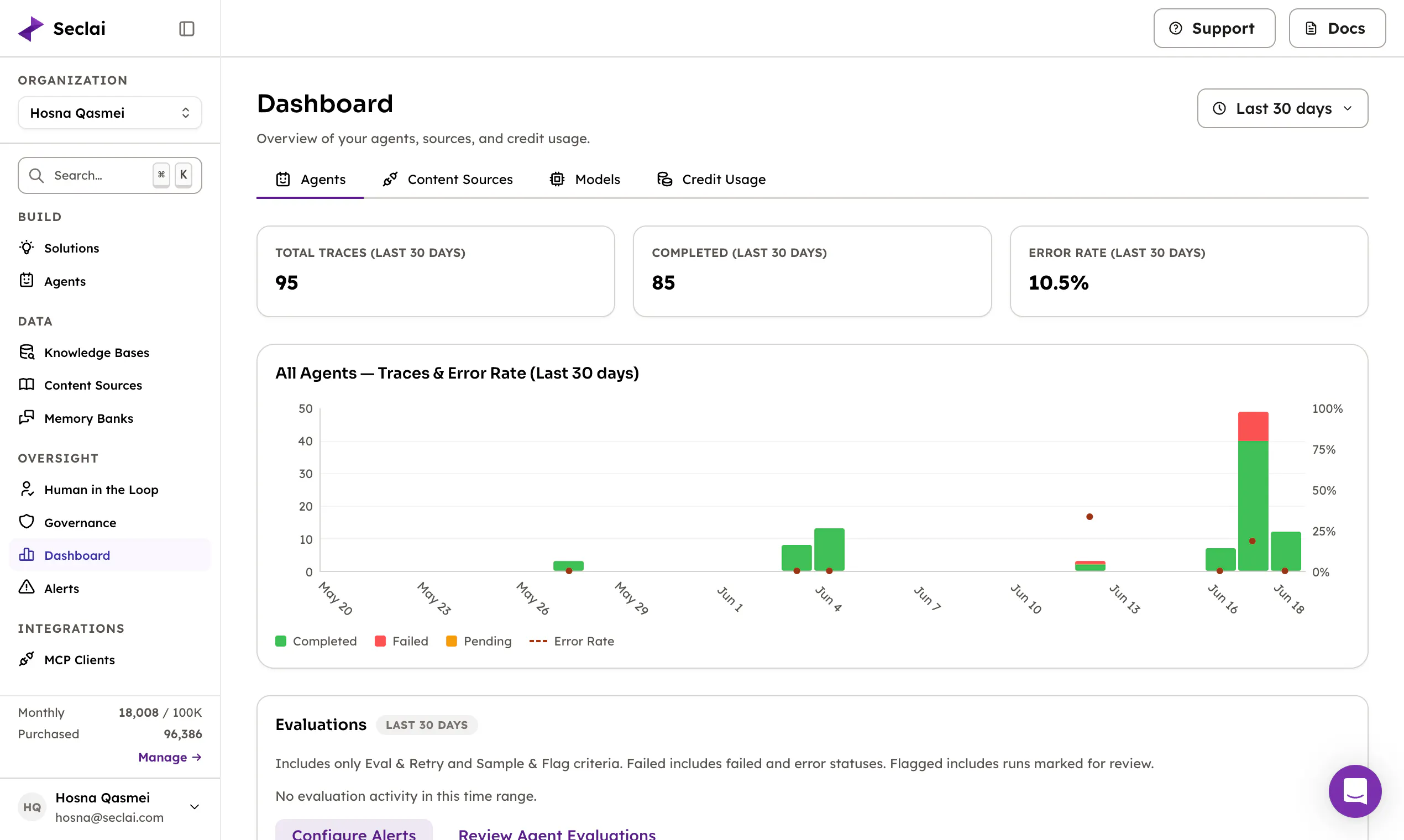Expand the user account menu chevron

pos(195,807)
